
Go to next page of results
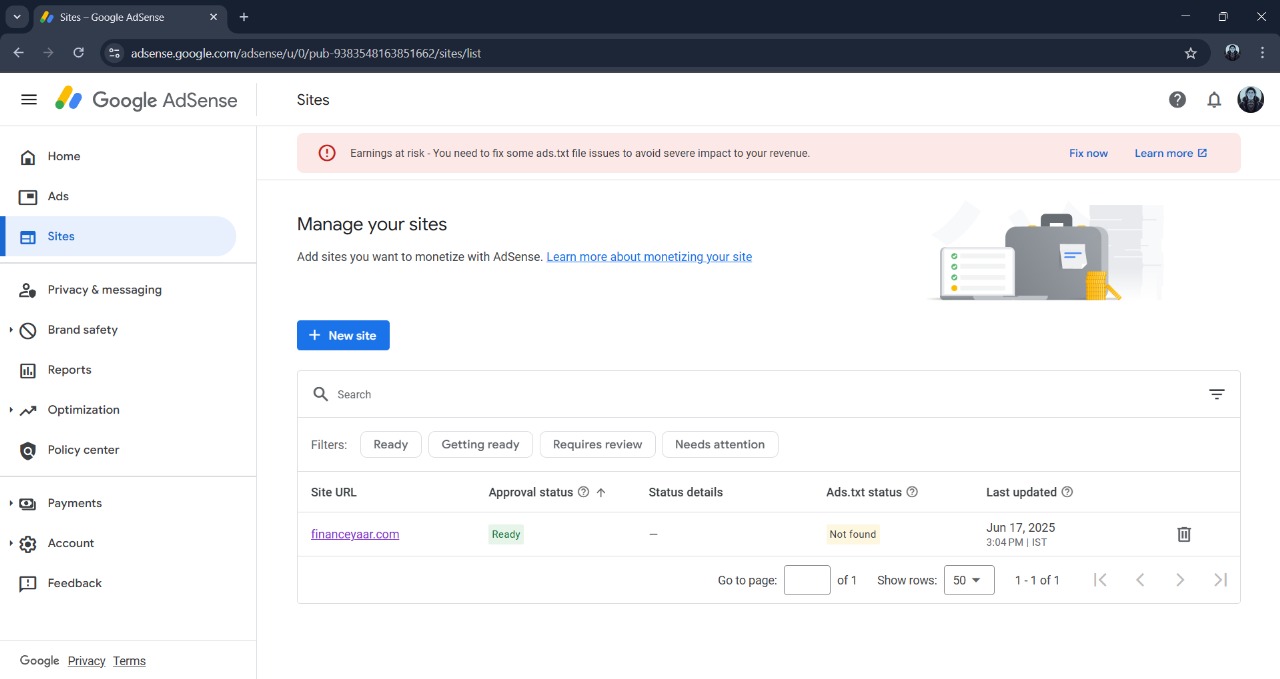[x=1180, y=580]
